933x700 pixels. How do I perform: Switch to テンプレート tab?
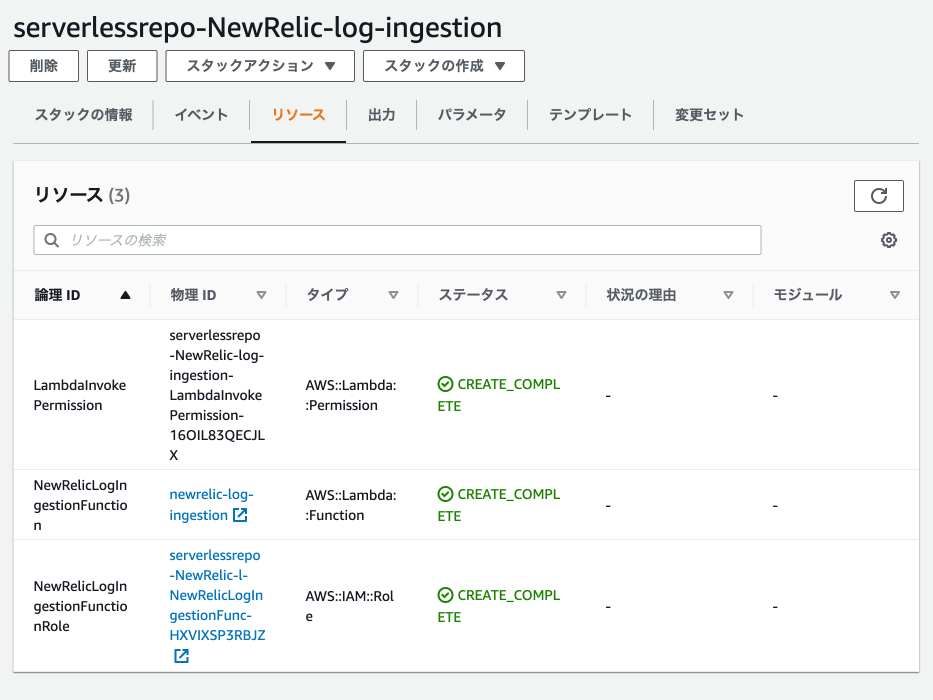(590, 115)
